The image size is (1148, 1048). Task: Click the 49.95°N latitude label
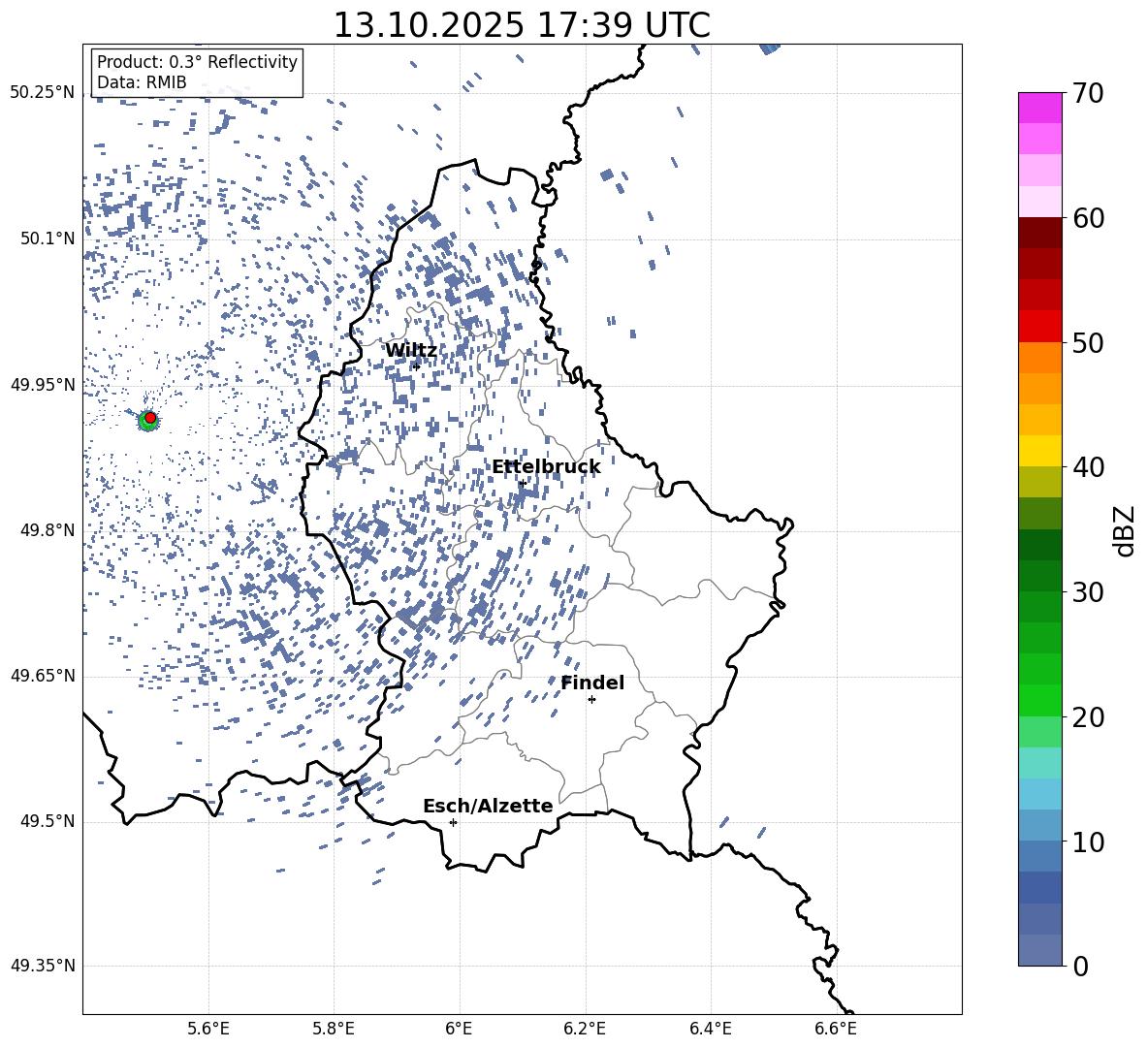(x=43, y=385)
